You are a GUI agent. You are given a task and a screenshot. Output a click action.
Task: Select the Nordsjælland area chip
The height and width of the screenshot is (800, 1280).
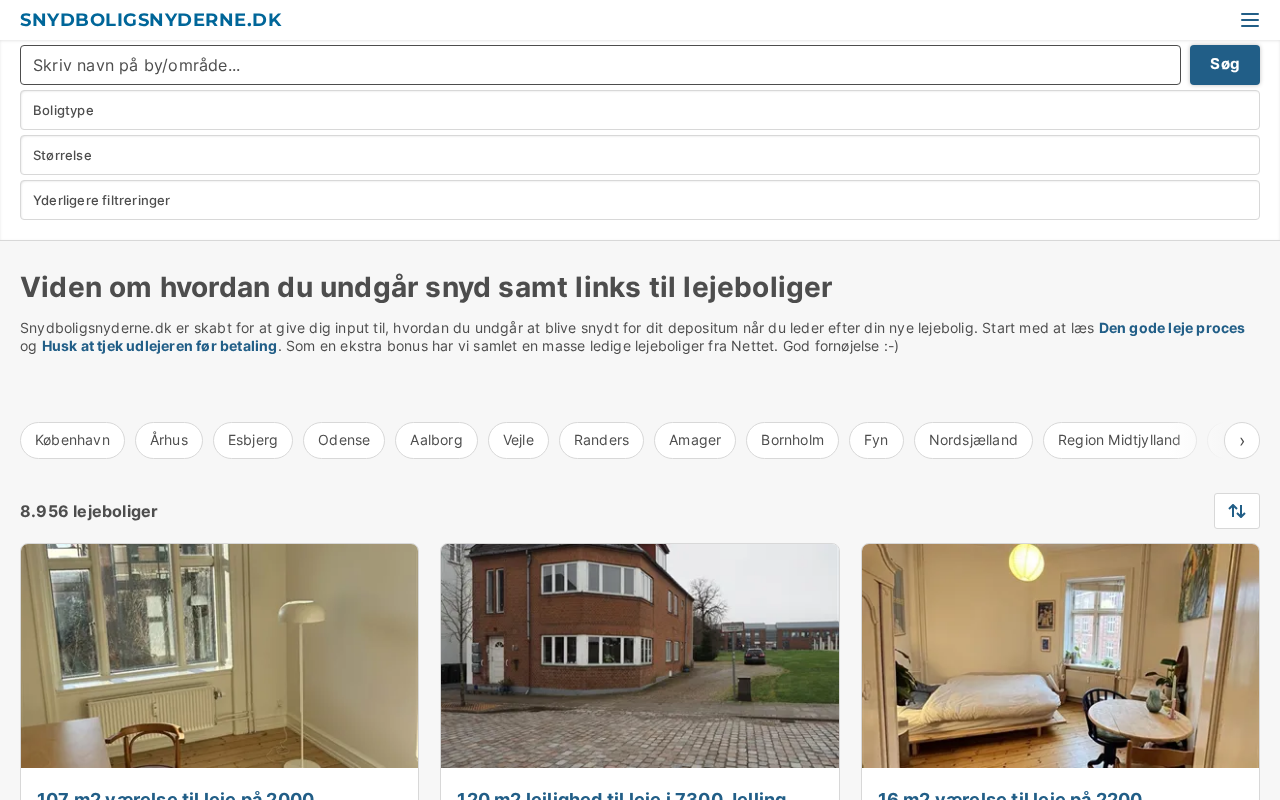[x=973, y=440]
